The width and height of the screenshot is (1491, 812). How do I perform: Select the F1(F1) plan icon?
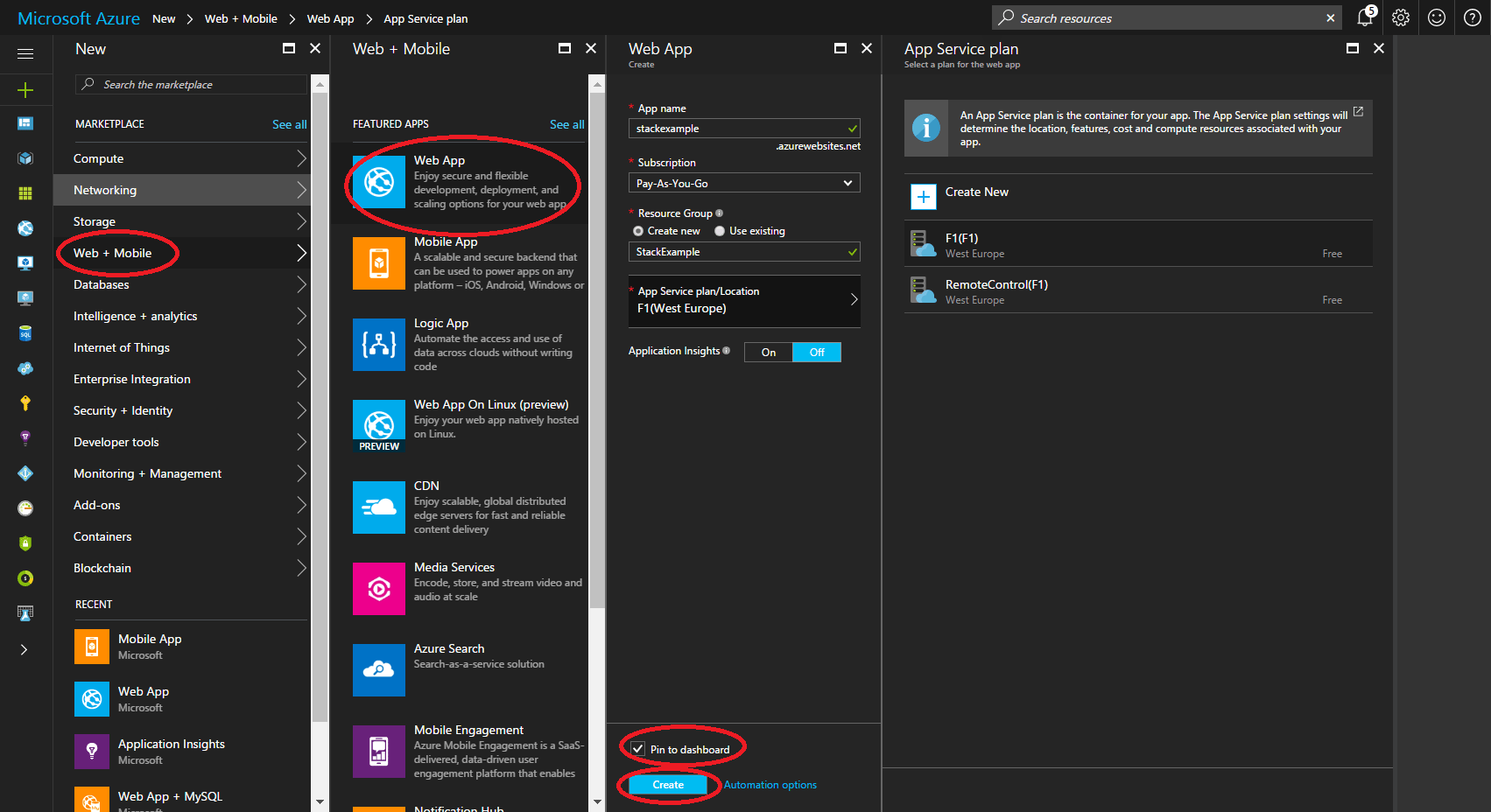coord(924,243)
